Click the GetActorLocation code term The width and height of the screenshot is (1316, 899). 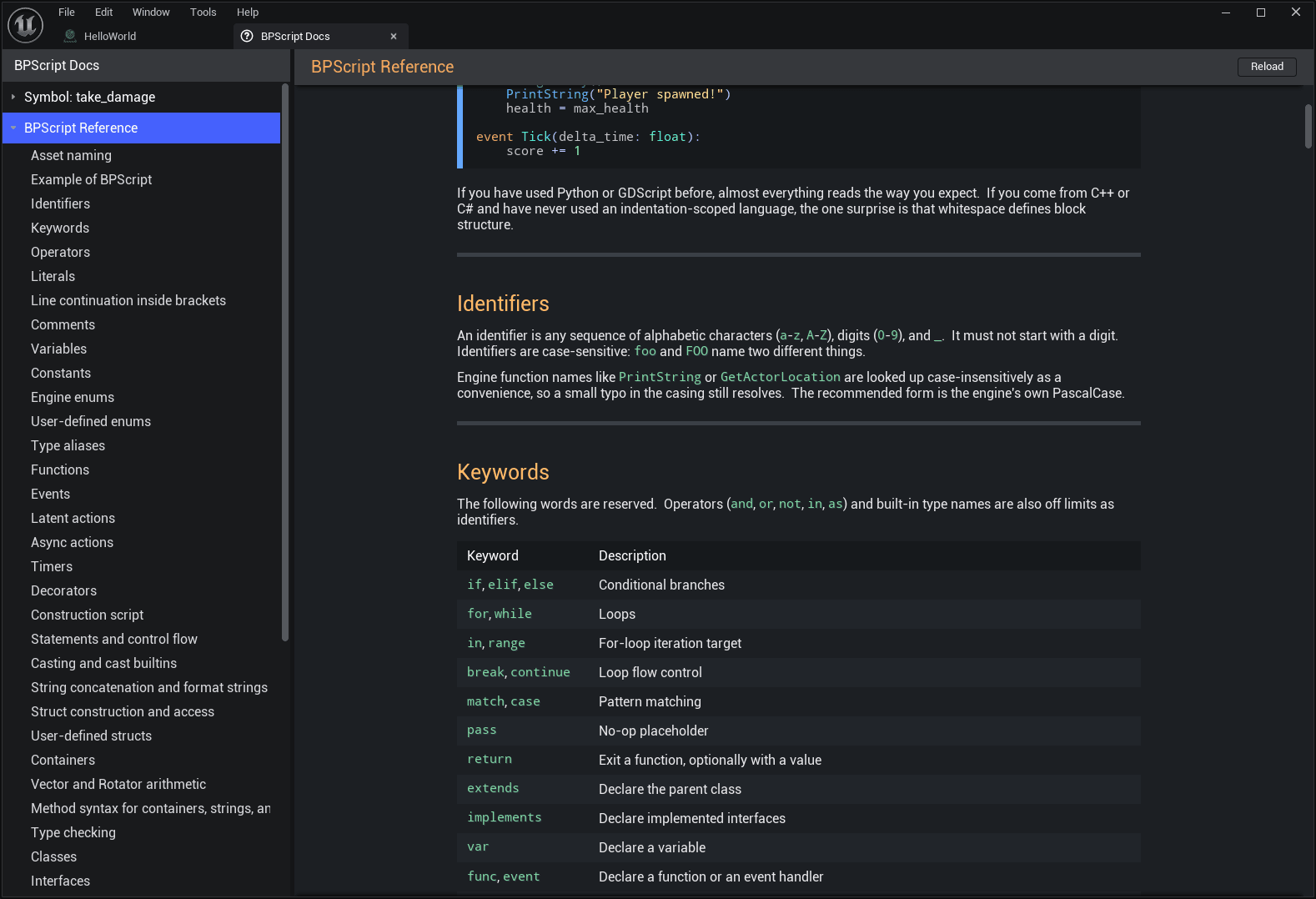[x=780, y=377]
